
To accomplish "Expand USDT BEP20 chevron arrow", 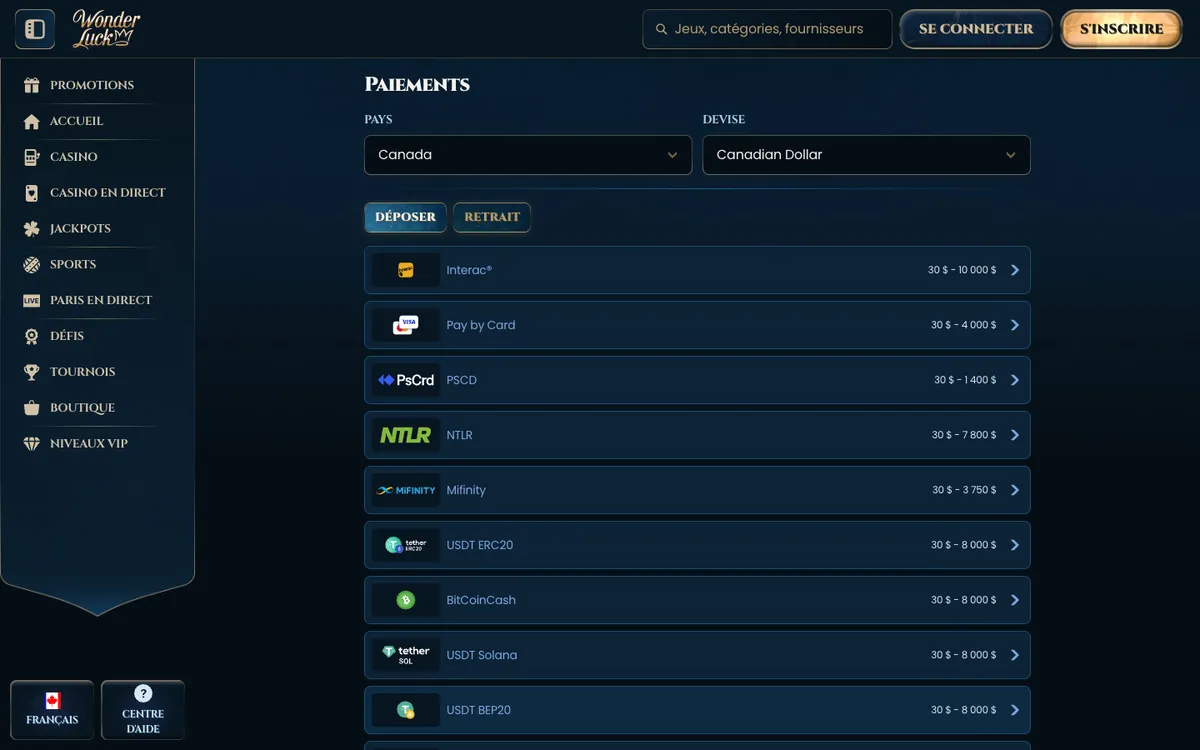I will point(1015,710).
